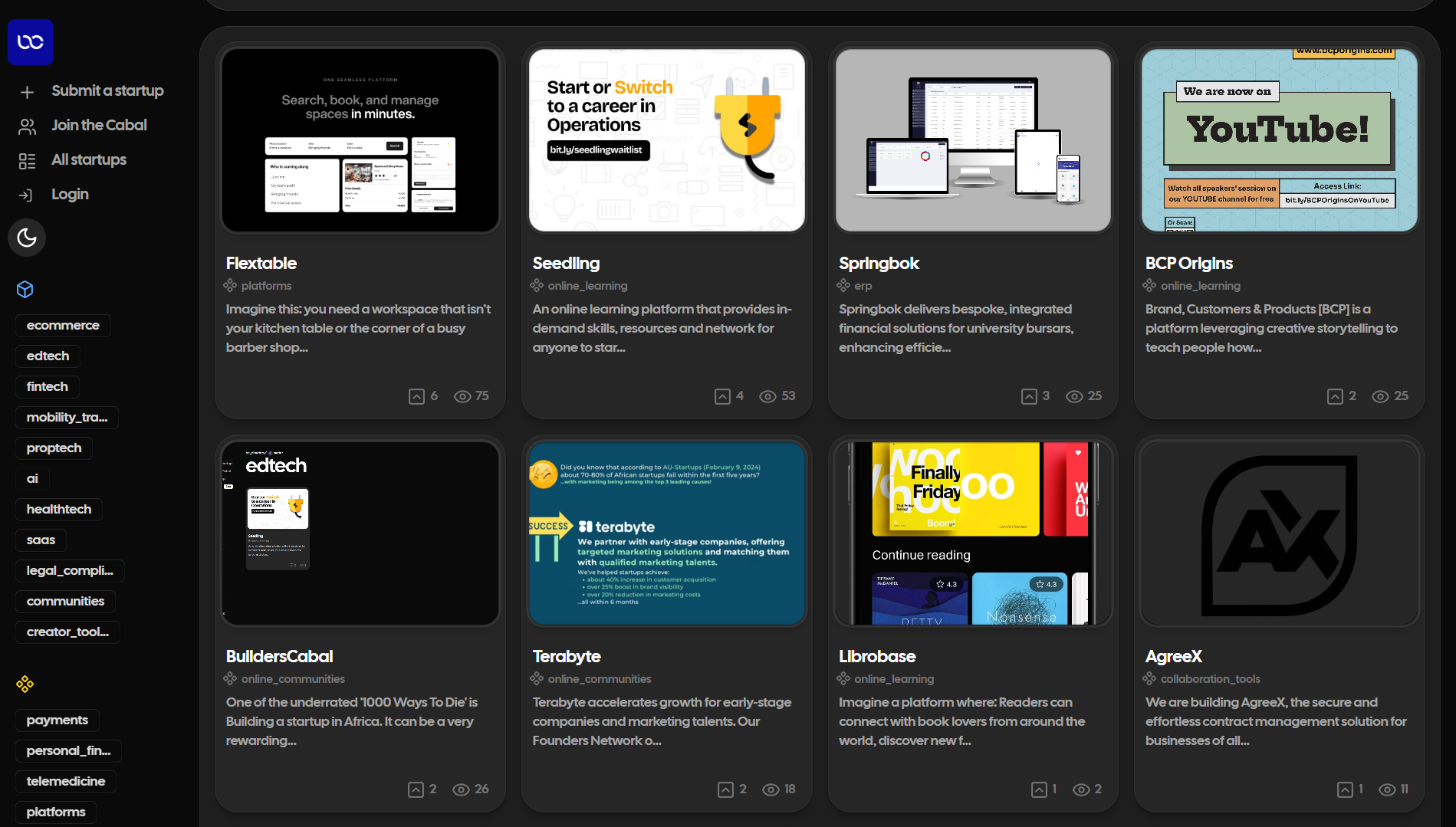Click the views eye icon on Springbok
The image size is (1456, 827).
tap(1074, 396)
